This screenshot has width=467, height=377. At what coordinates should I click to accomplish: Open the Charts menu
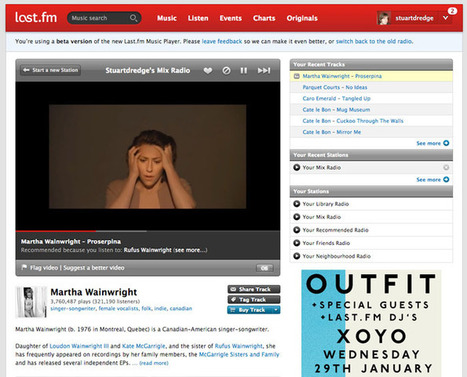[x=264, y=18]
